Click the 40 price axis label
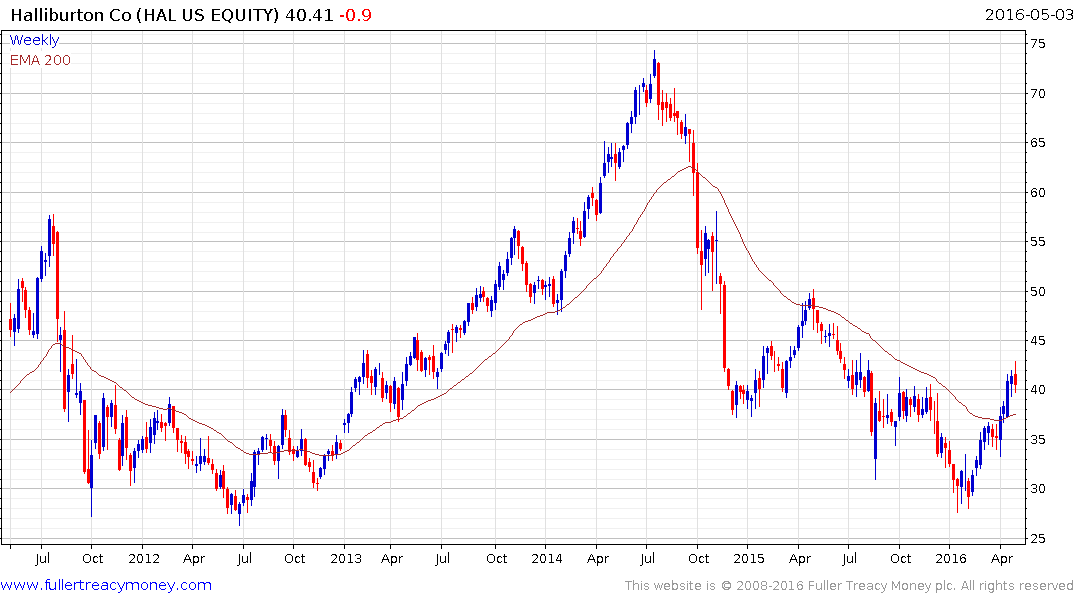This screenshot has width=1075, height=600. coord(1037,389)
